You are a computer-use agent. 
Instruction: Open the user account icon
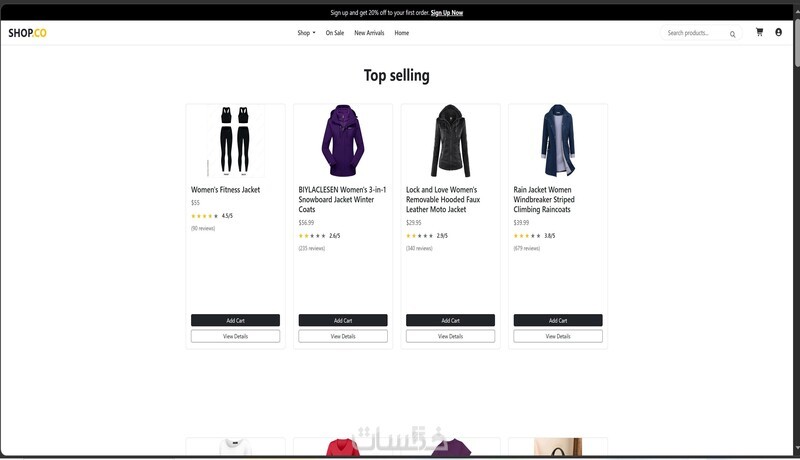pyautogui.click(x=779, y=32)
